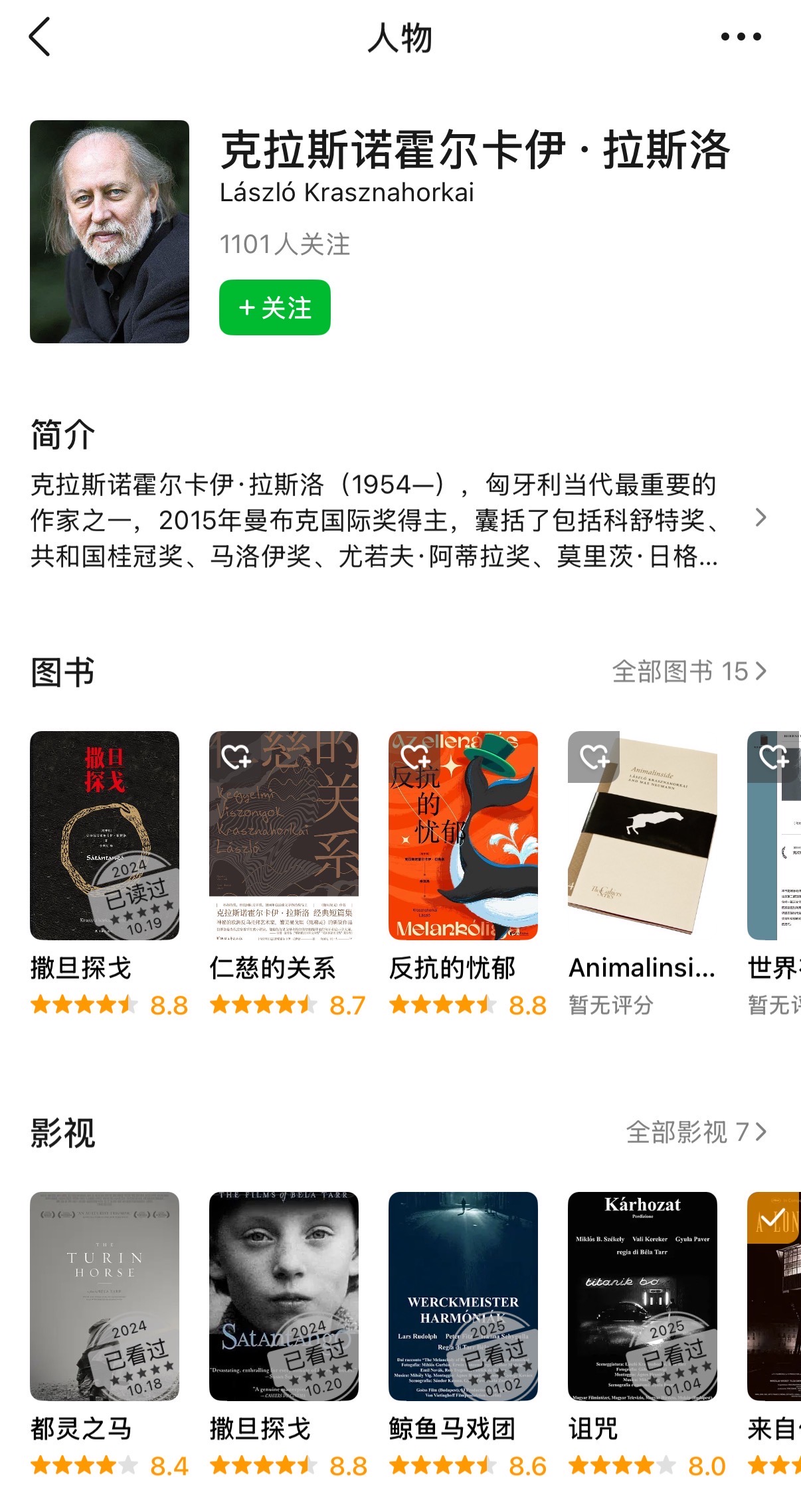Screen dimensions: 801x1512
Task: Follow author with green 关注 button
Action: 275,307
